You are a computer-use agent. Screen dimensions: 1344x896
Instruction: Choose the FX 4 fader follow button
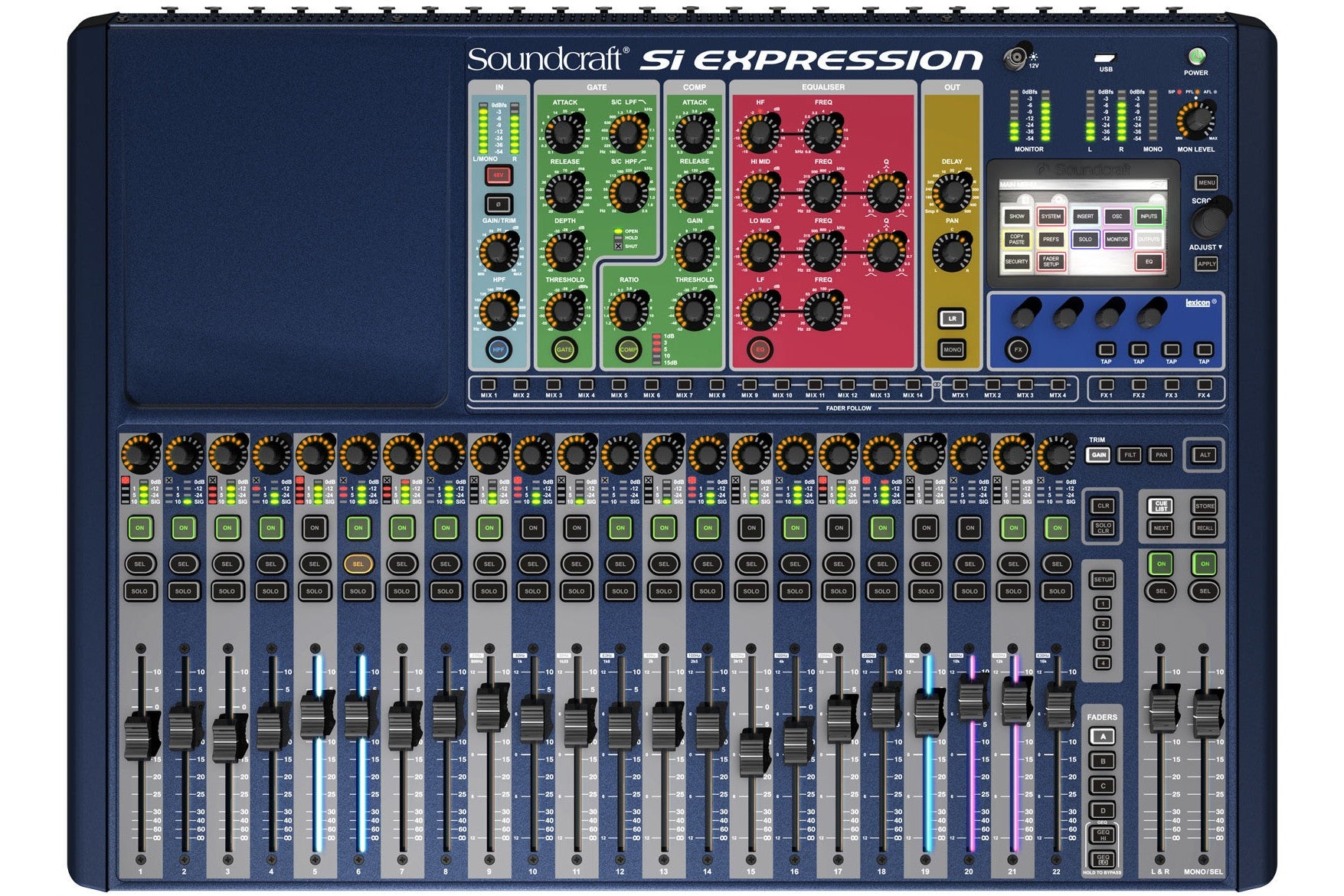click(x=1205, y=385)
